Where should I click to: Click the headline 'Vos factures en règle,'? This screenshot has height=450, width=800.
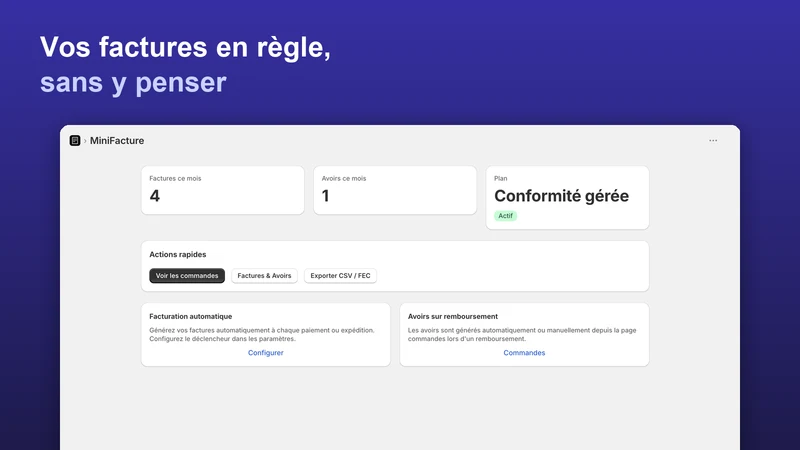click(x=185, y=47)
